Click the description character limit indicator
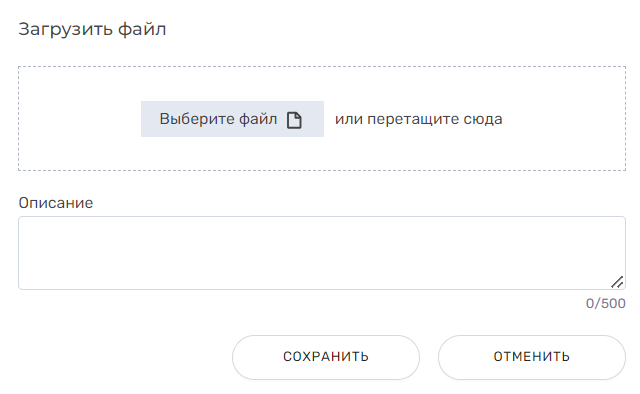 point(605,303)
